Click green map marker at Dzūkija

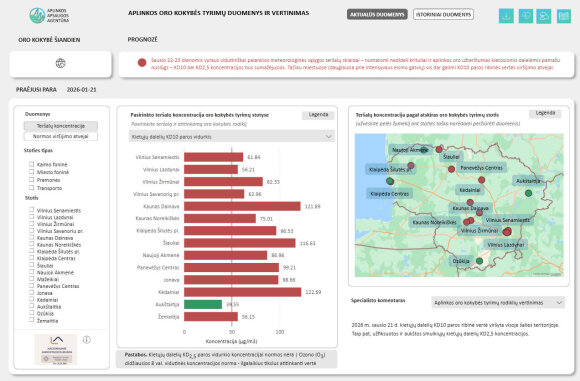click(x=479, y=261)
